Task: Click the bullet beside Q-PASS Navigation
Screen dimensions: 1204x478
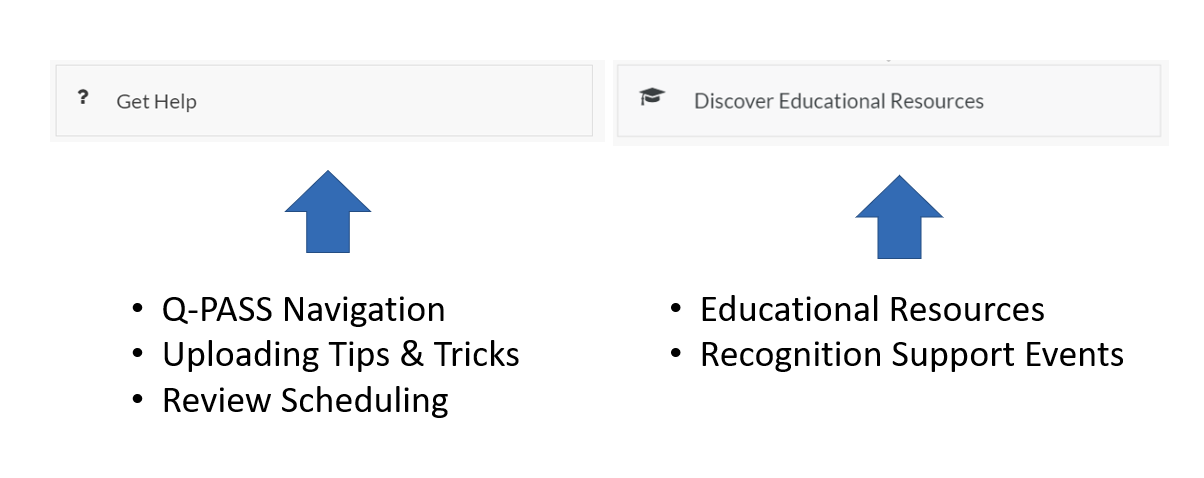Action: tap(137, 310)
